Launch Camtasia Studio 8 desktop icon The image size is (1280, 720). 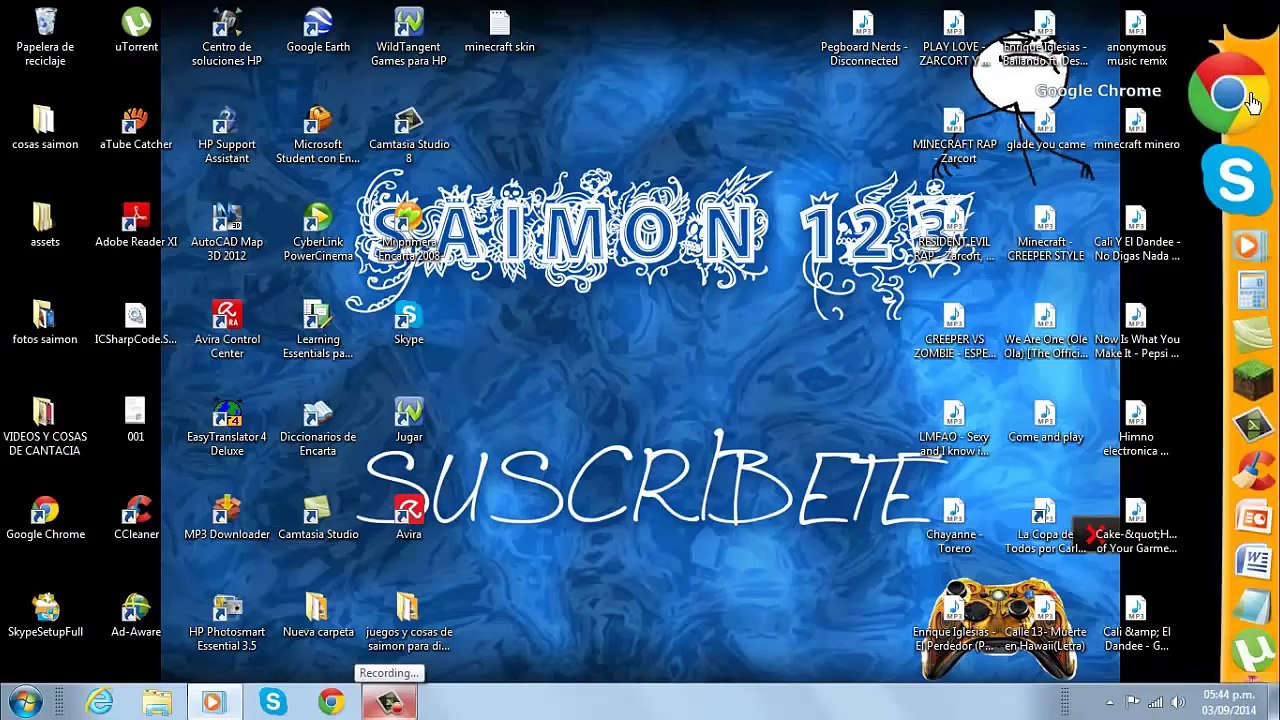[409, 134]
